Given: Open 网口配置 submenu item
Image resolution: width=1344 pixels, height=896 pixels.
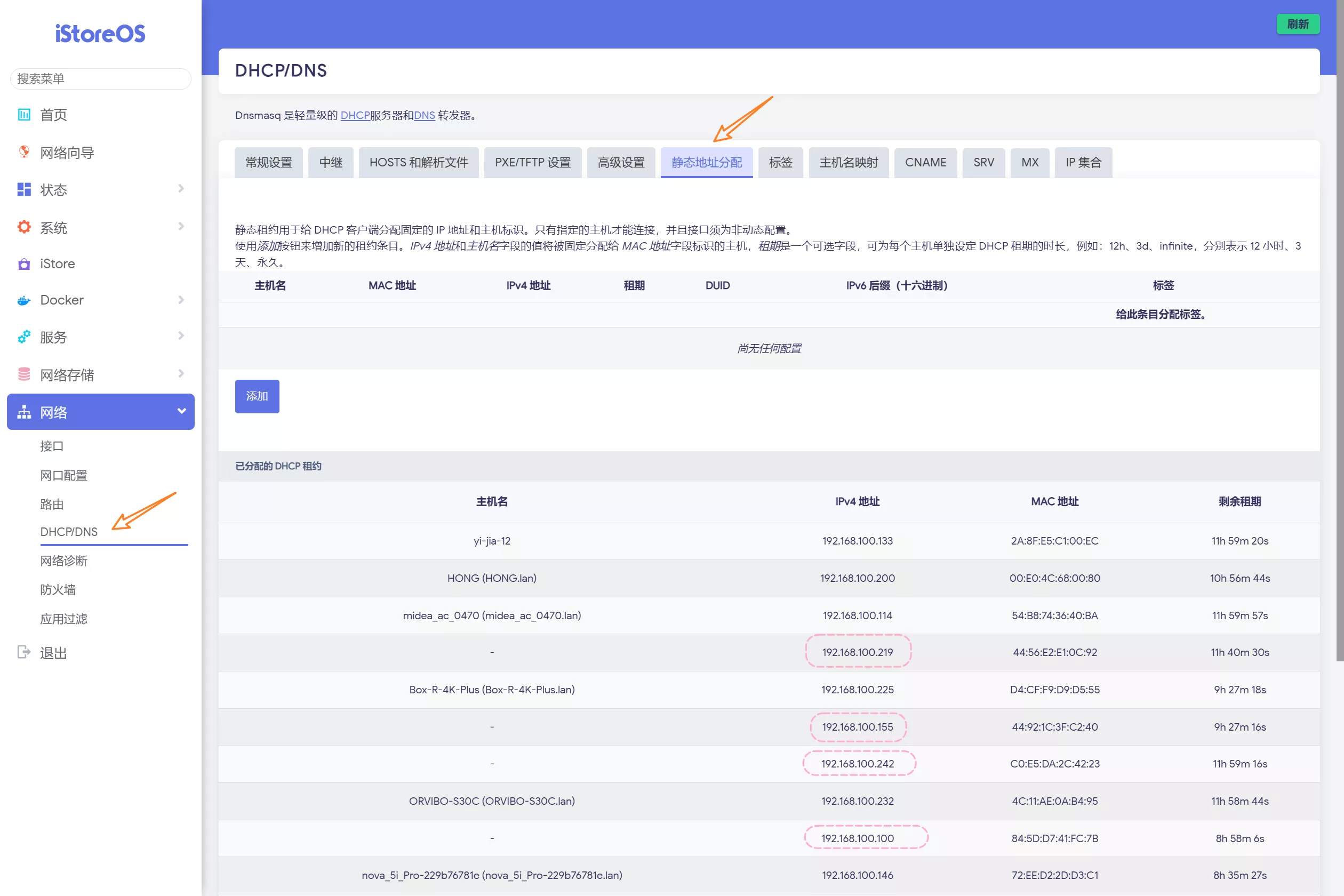Looking at the screenshot, I should pyautogui.click(x=64, y=475).
